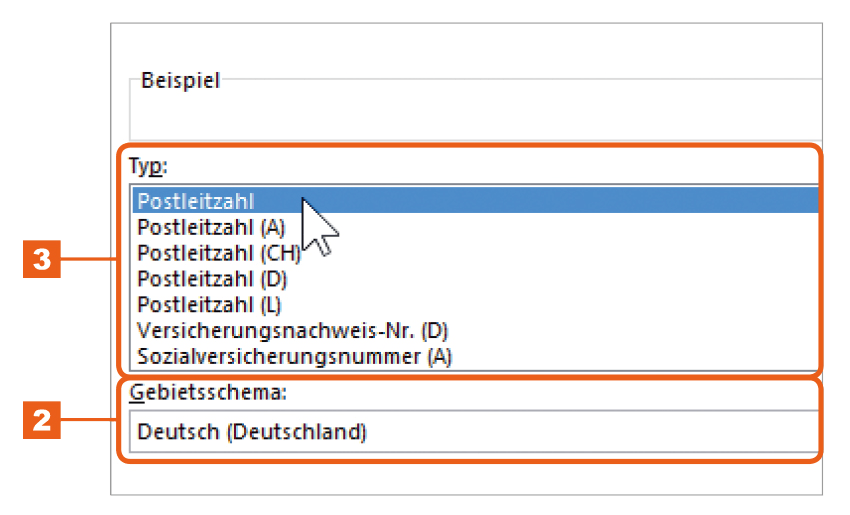
Task: Click connector line beside marker 2
Action: (88, 420)
